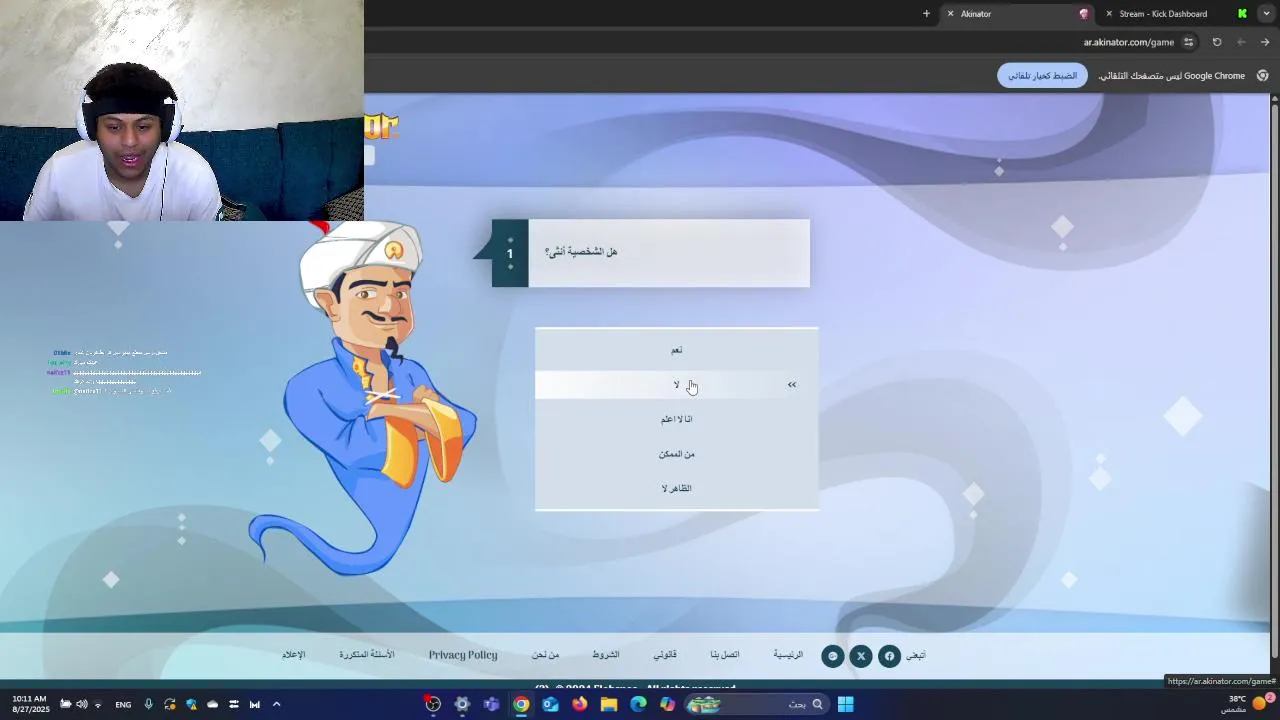Select the لا answer option
Screen dimensions: 1280x720
tap(677, 385)
